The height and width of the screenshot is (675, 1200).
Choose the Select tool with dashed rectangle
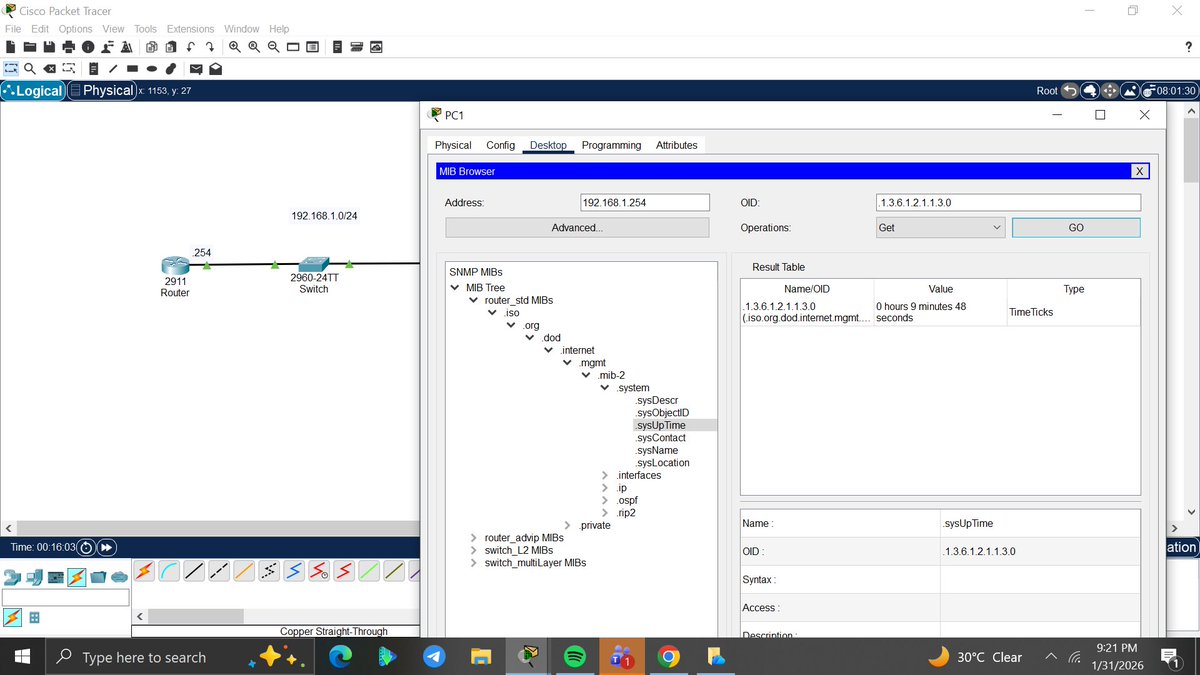click(11, 68)
